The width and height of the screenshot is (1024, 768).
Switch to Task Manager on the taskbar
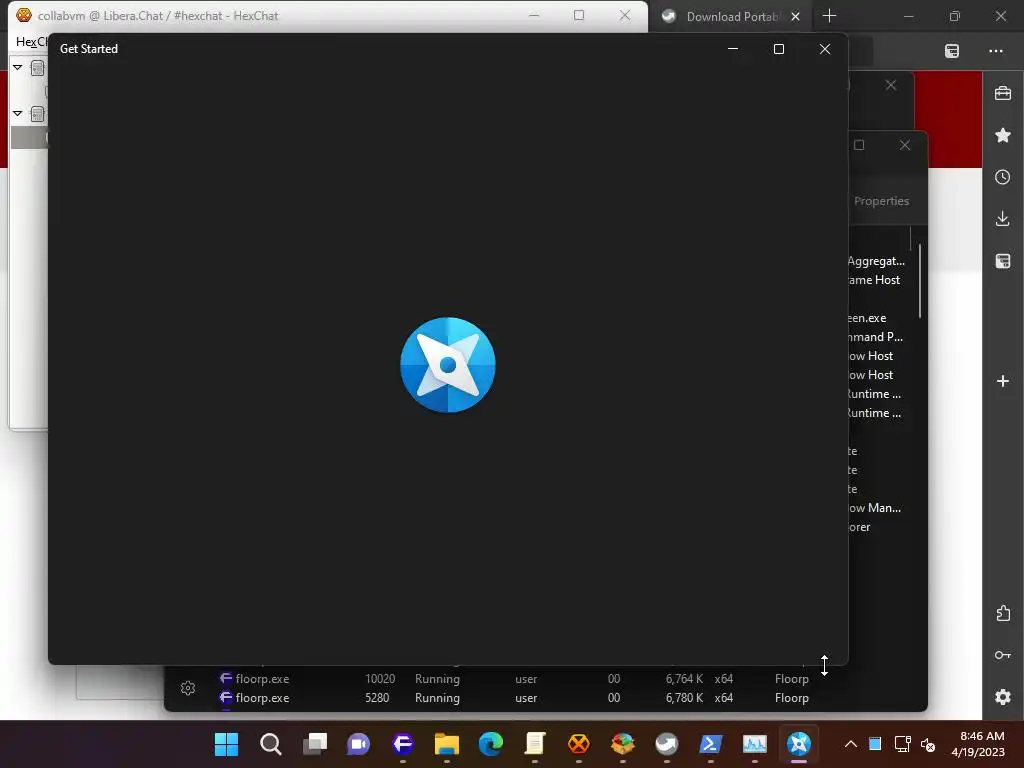coord(755,744)
